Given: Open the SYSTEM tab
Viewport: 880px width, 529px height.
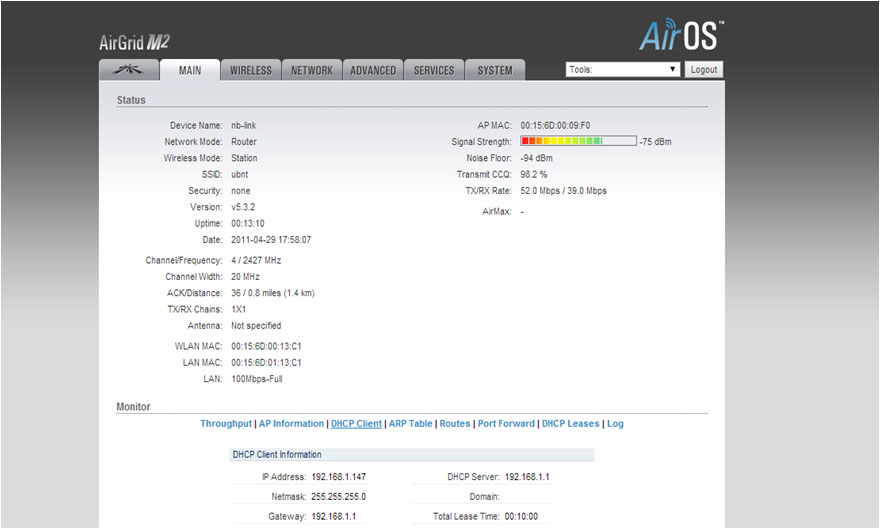Looking at the screenshot, I should (x=495, y=70).
